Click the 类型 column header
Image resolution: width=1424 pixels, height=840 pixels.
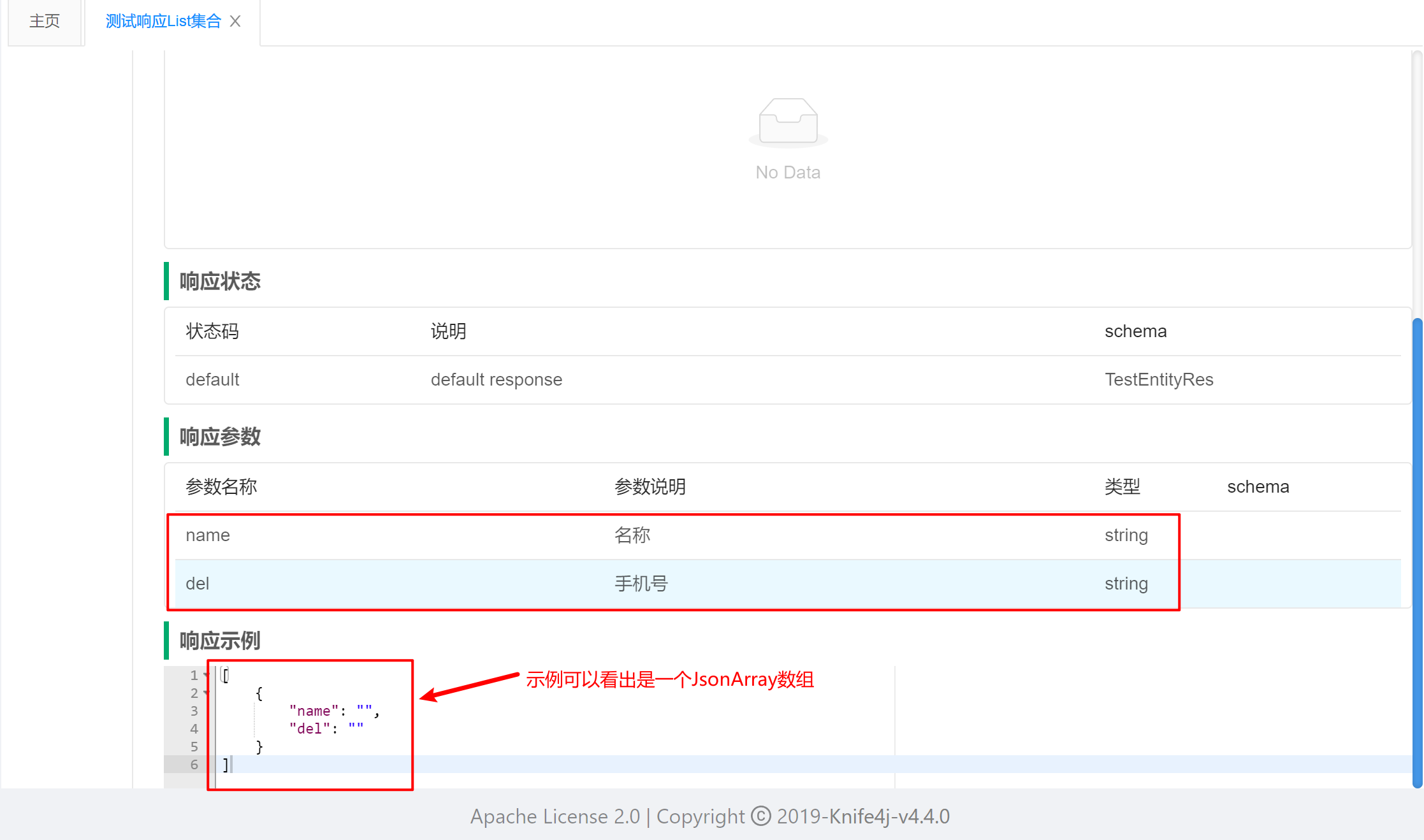coord(1122,487)
